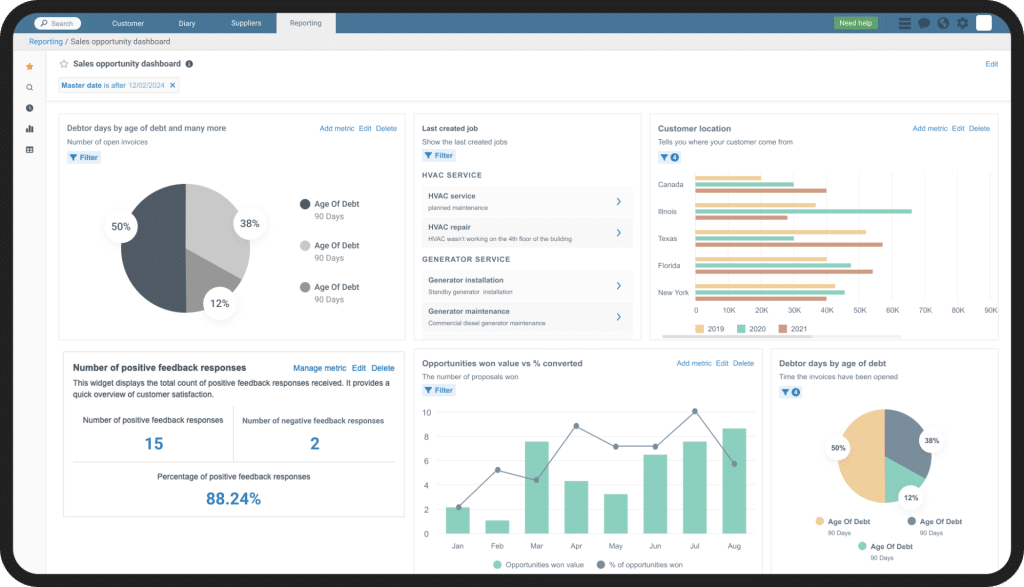Open the favorites star in the sidebar
Image resolution: width=1024 pixels, height=587 pixels.
point(29,66)
